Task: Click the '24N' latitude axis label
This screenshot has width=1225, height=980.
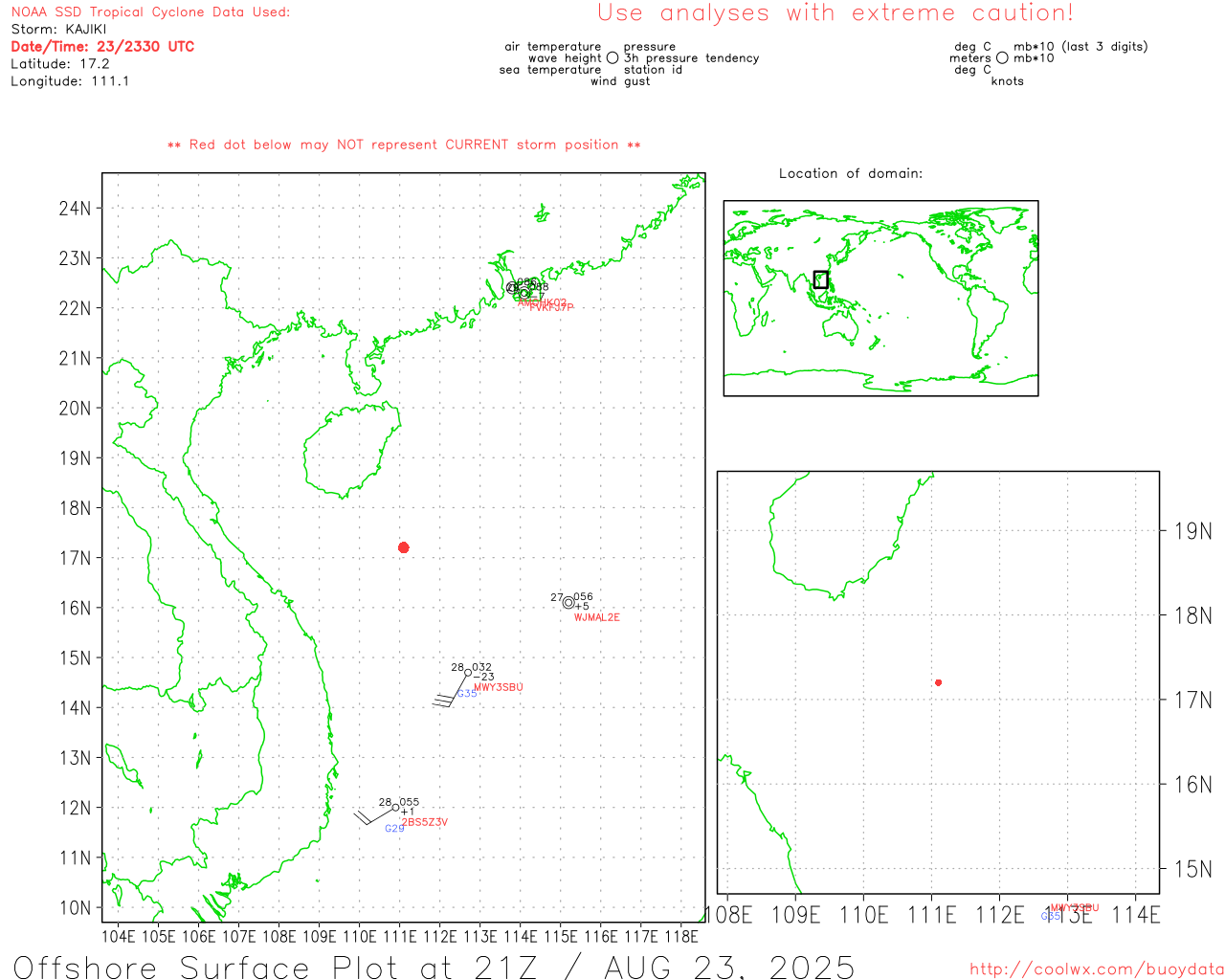Action: (75, 209)
